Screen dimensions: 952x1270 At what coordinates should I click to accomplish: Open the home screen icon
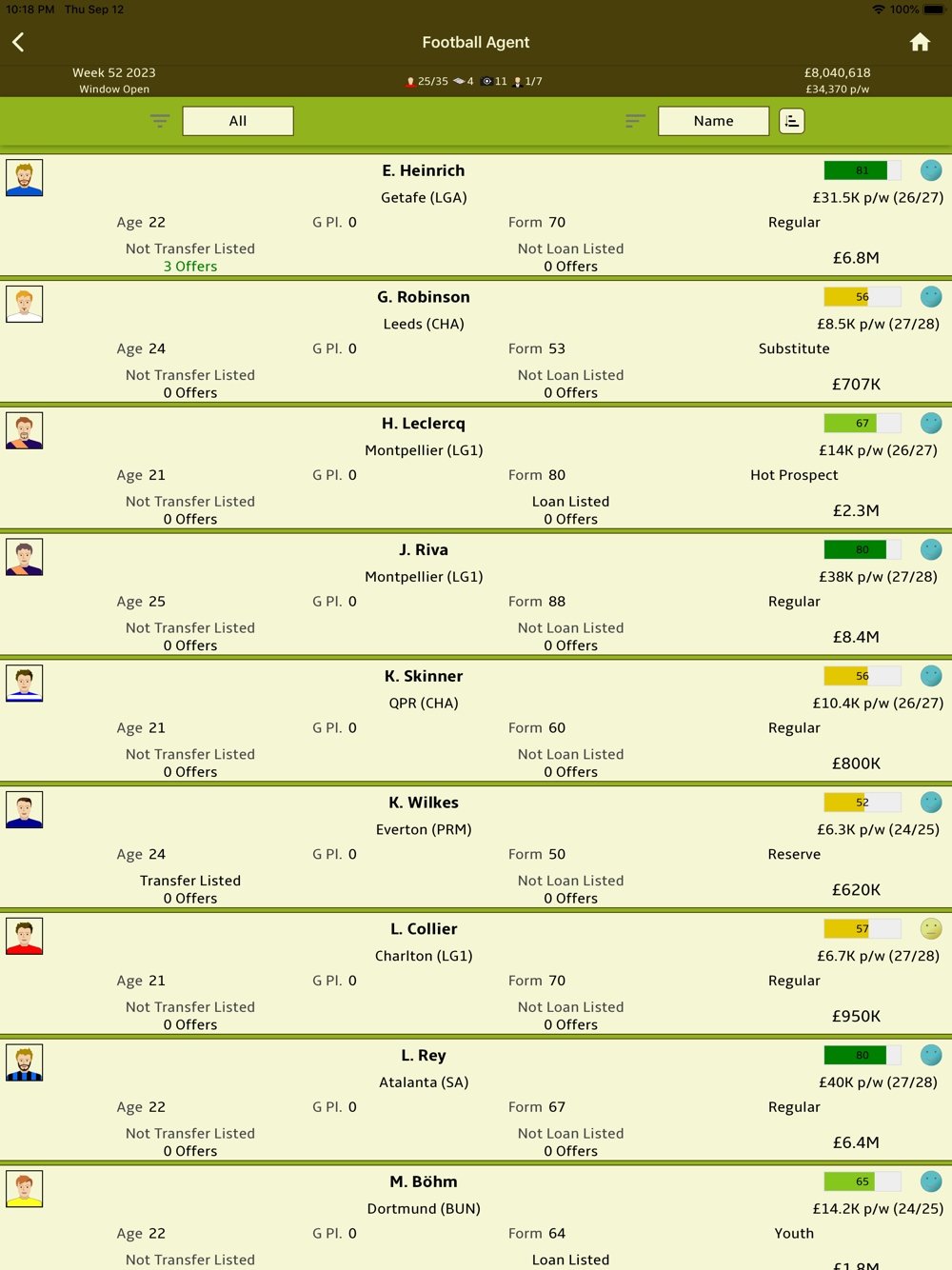pos(920,42)
